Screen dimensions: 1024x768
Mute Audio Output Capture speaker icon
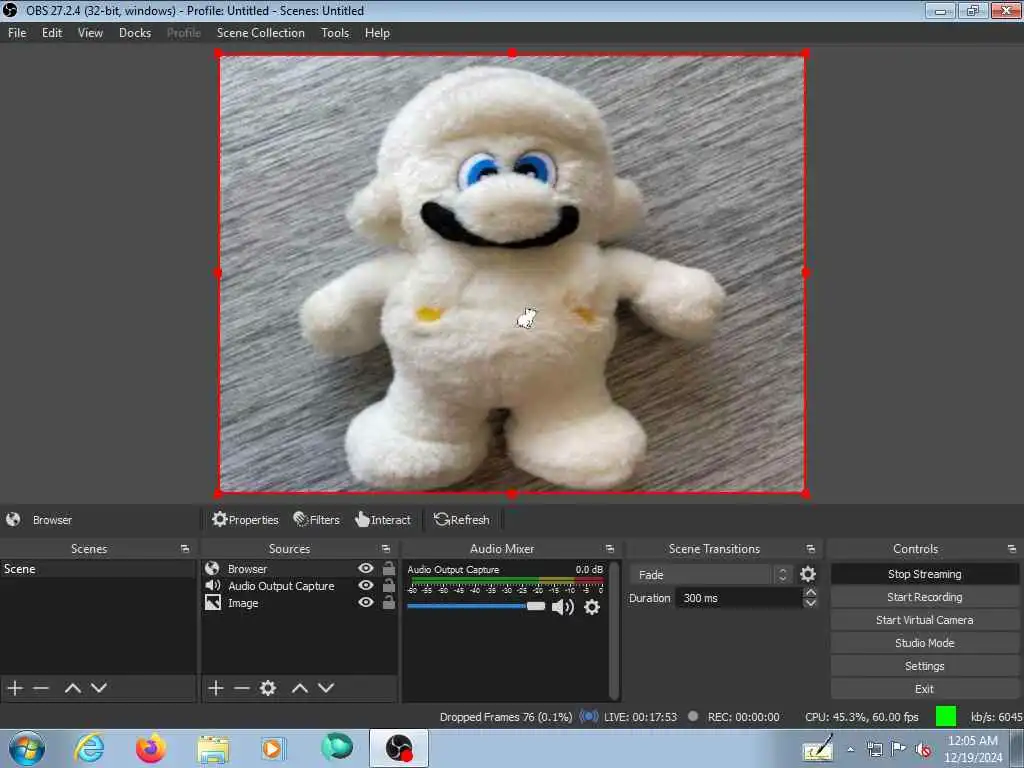[562, 607]
